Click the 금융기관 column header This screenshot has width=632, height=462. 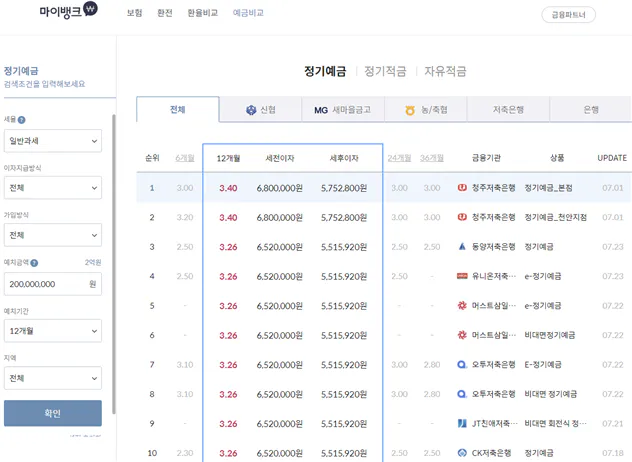pos(486,158)
